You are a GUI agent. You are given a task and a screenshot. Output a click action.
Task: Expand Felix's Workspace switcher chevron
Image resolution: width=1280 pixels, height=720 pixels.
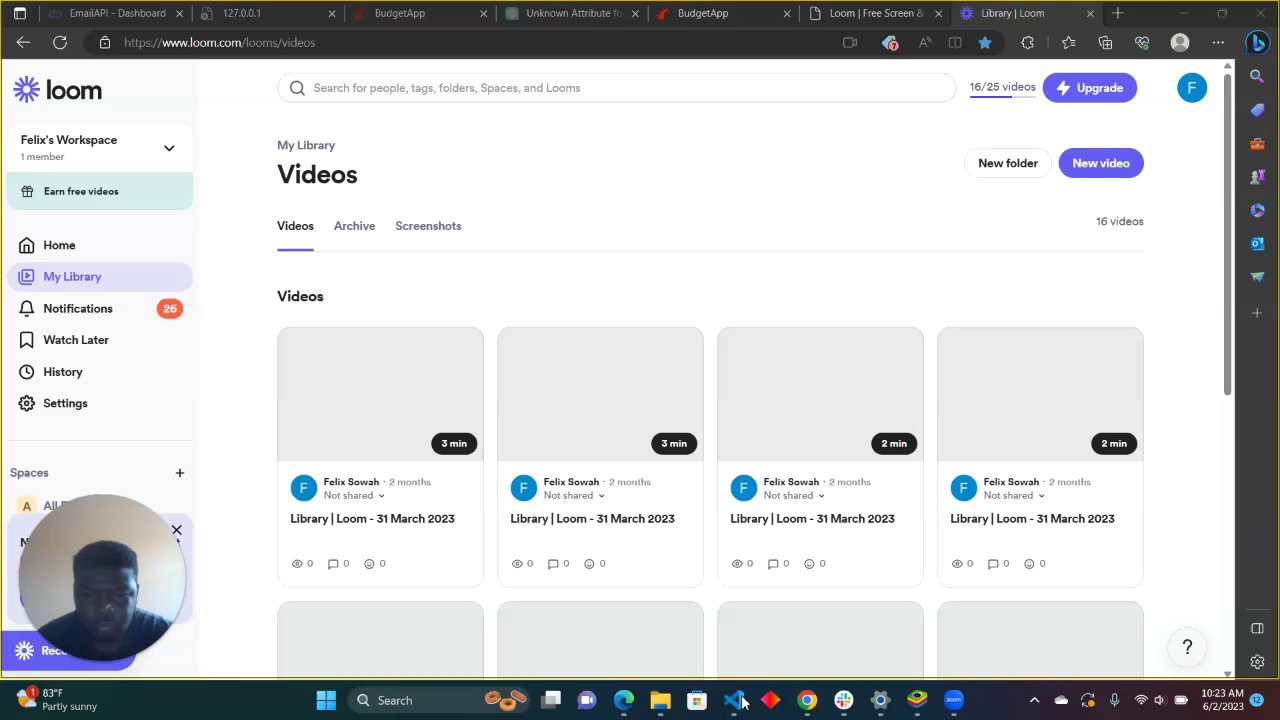click(169, 148)
